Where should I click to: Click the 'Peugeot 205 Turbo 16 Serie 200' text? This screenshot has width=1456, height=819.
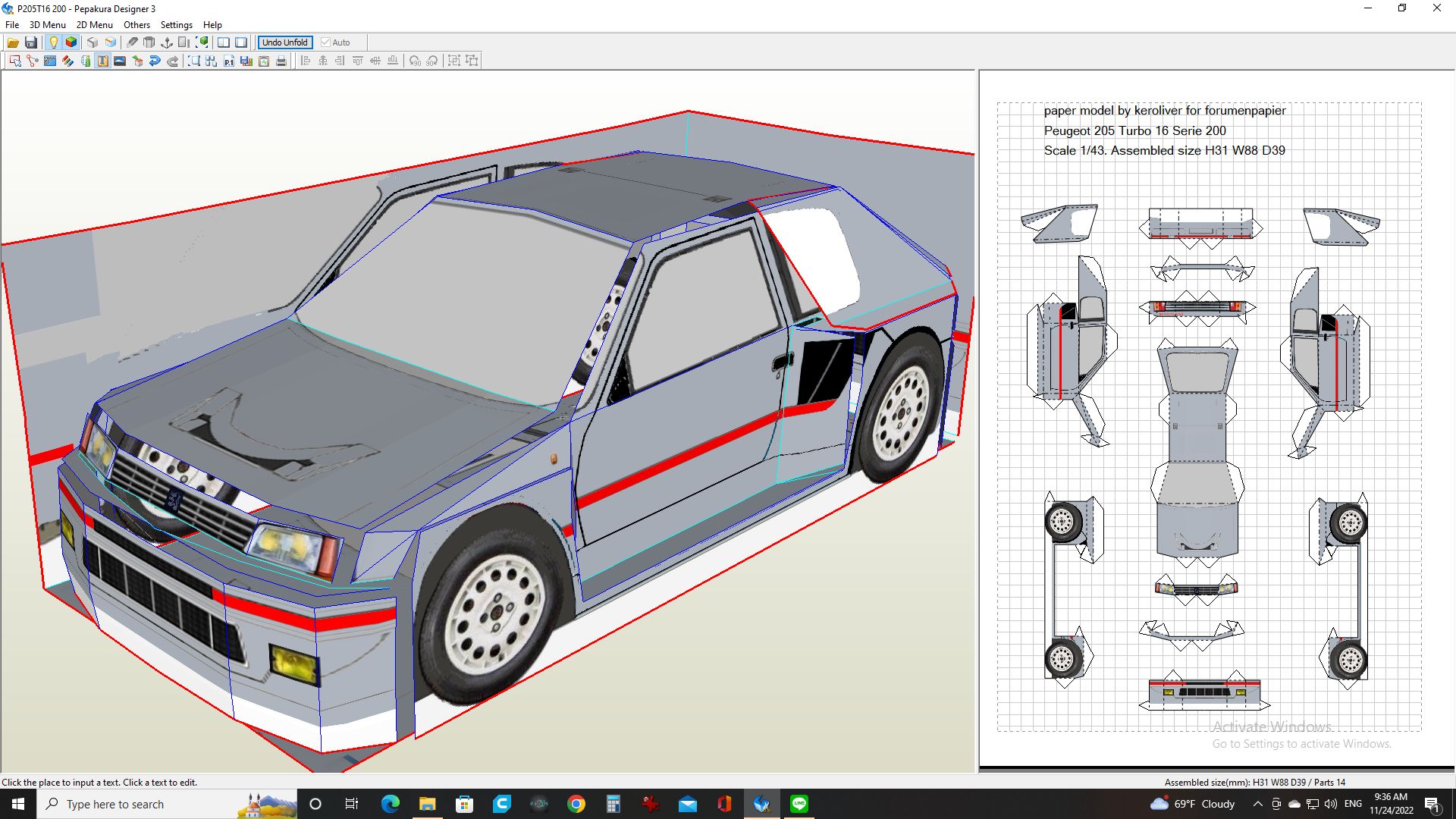(1135, 130)
